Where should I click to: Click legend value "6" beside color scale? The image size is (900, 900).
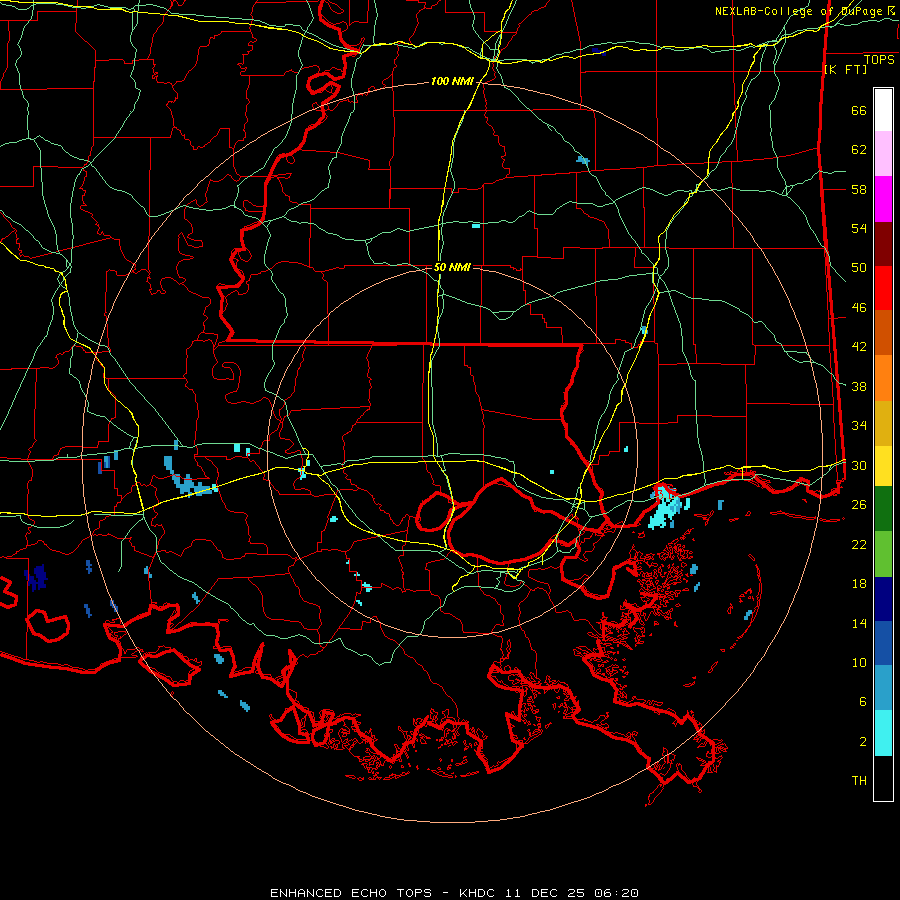863,702
